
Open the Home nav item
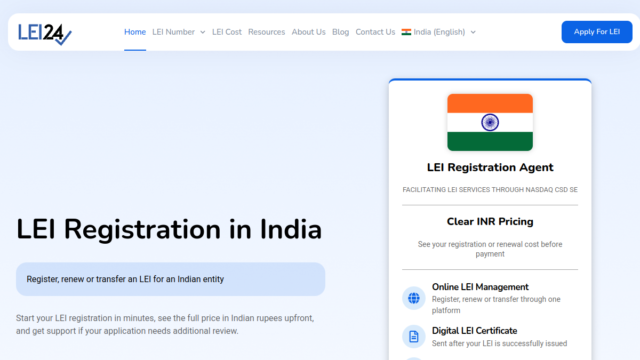[135, 32]
